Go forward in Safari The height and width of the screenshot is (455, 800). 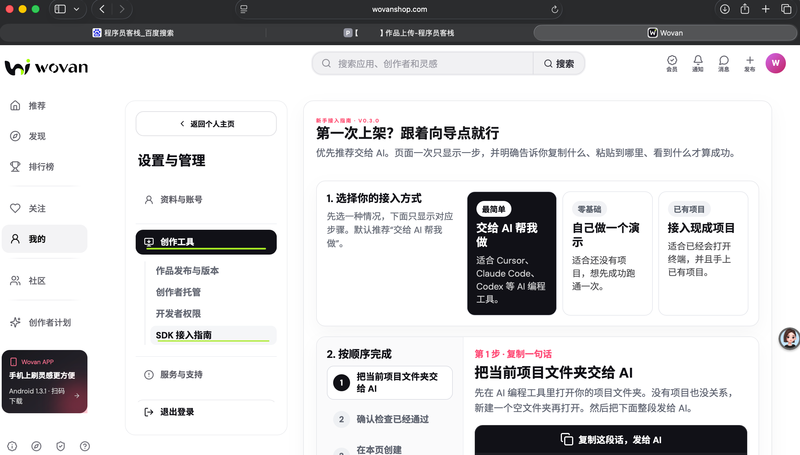pos(121,9)
